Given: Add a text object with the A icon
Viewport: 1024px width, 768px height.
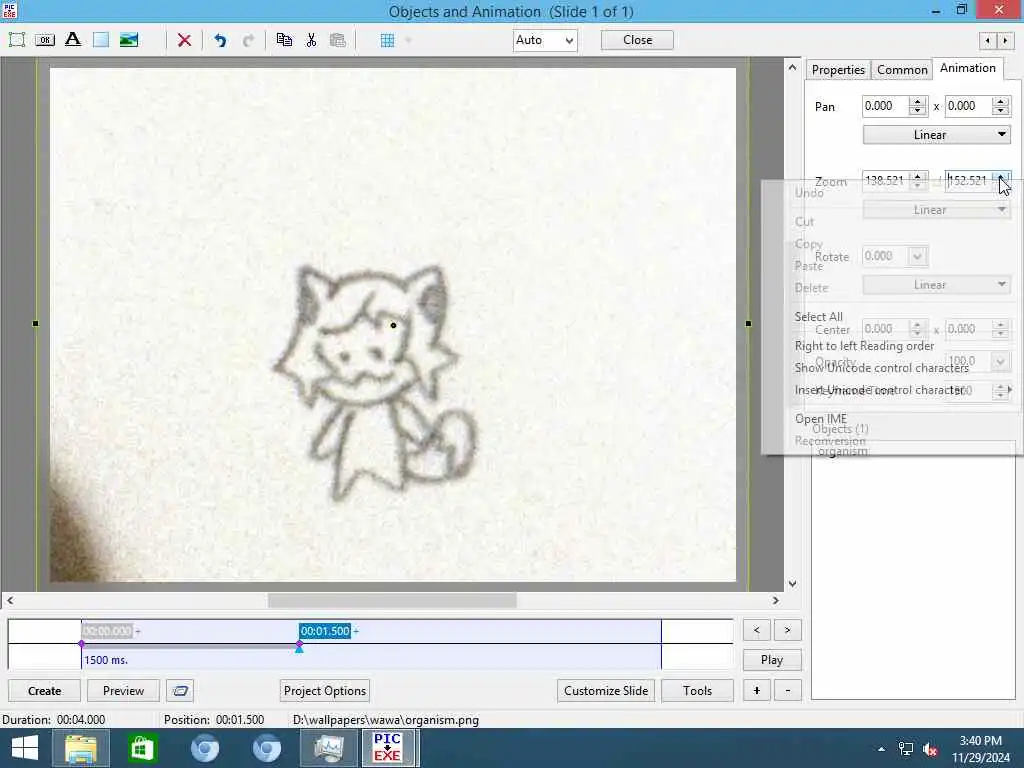Looking at the screenshot, I should pos(72,39).
